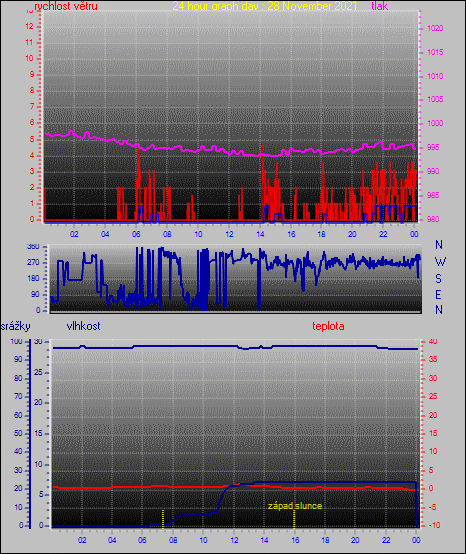This screenshot has height=554, width=466.
Task: Click the red 40 on the temperature axis
Action: (433, 341)
